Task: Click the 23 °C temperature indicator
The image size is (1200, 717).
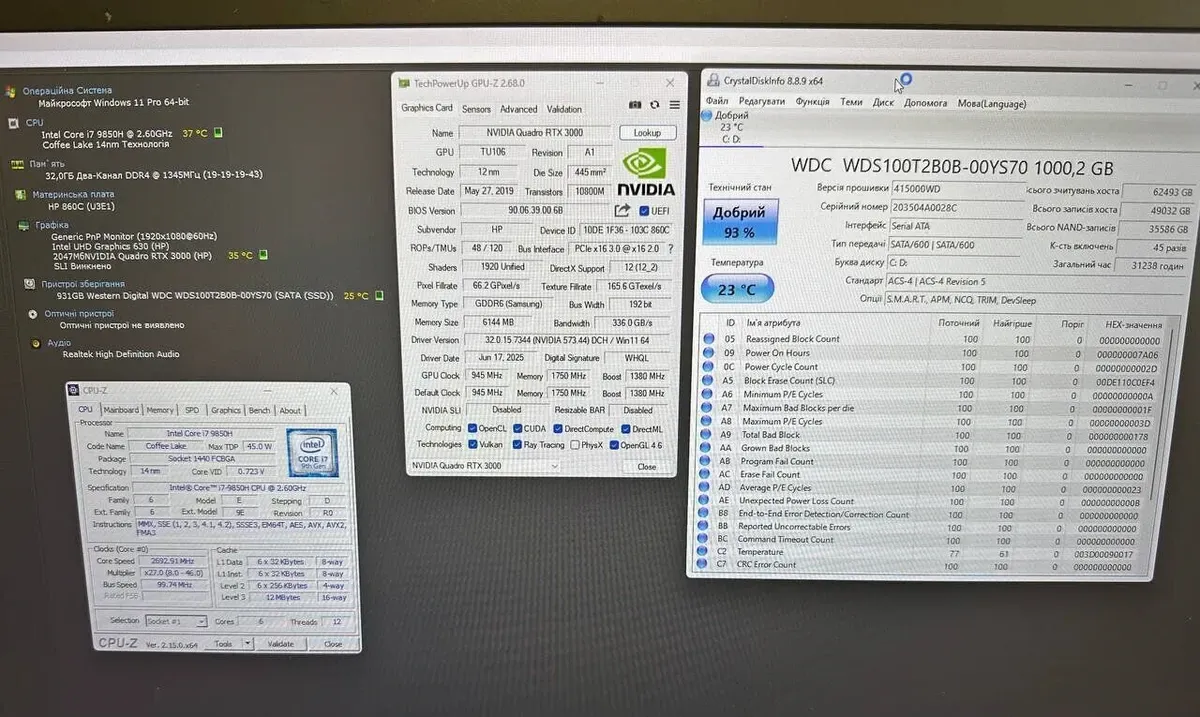Action: click(x=740, y=290)
